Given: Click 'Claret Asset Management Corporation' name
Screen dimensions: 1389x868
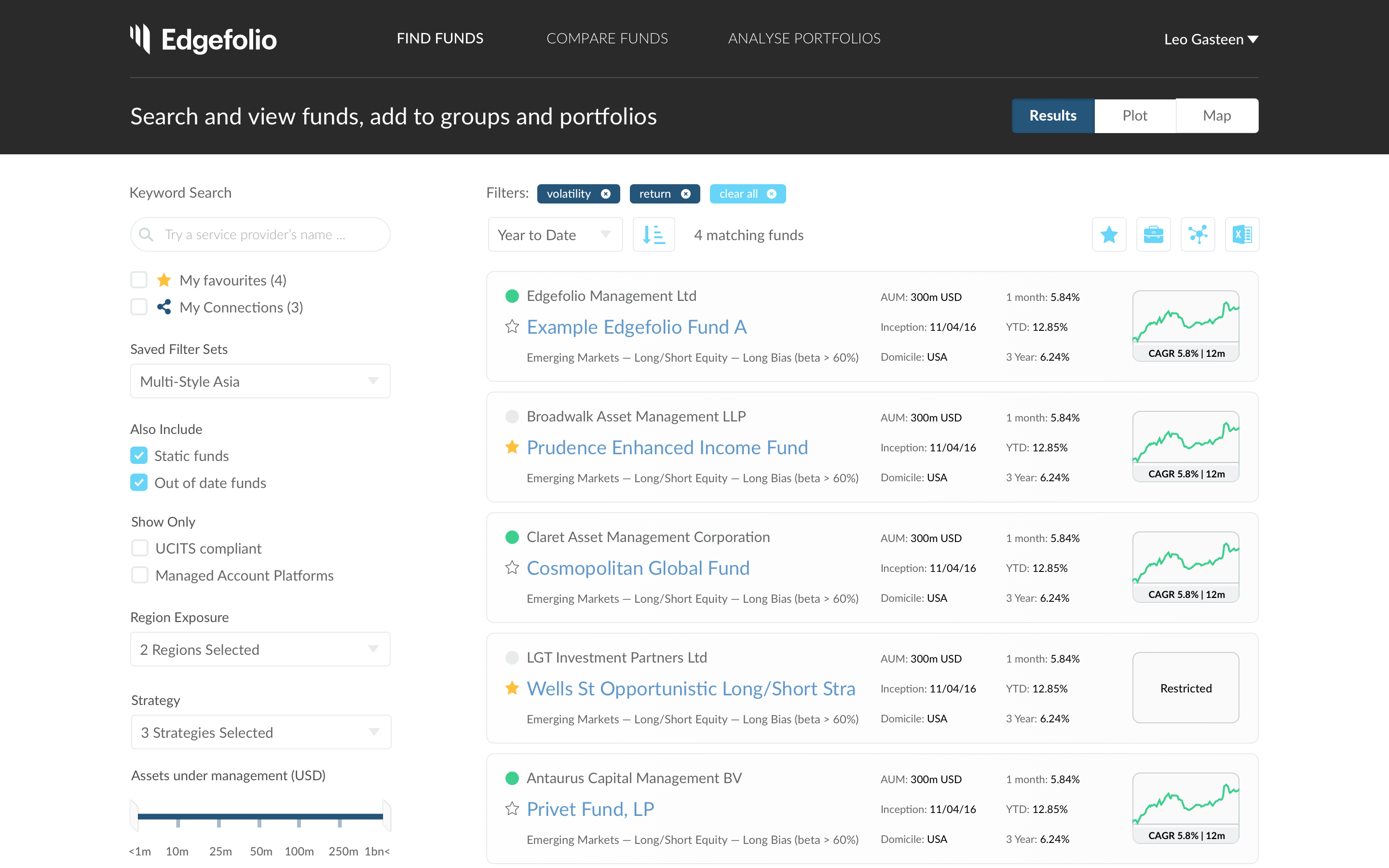Looking at the screenshot, I should (648, 537).
